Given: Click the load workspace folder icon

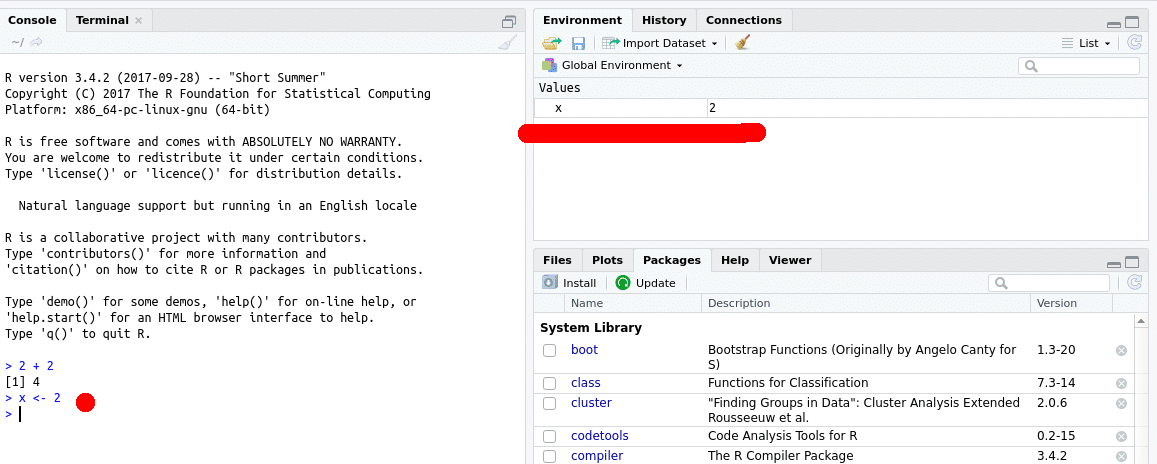Looking at the screenshot, I should (552, 43).
